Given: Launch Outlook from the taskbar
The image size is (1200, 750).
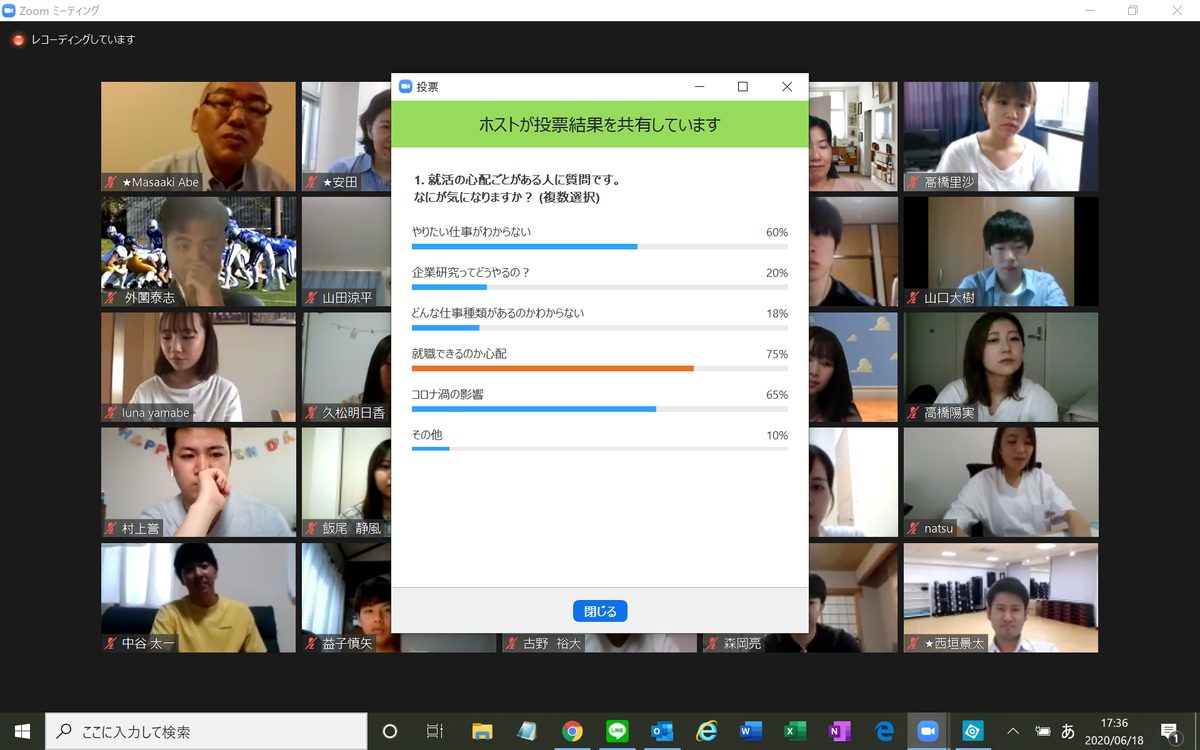Looking at the screenshot, I should click(x=662, y=731).
